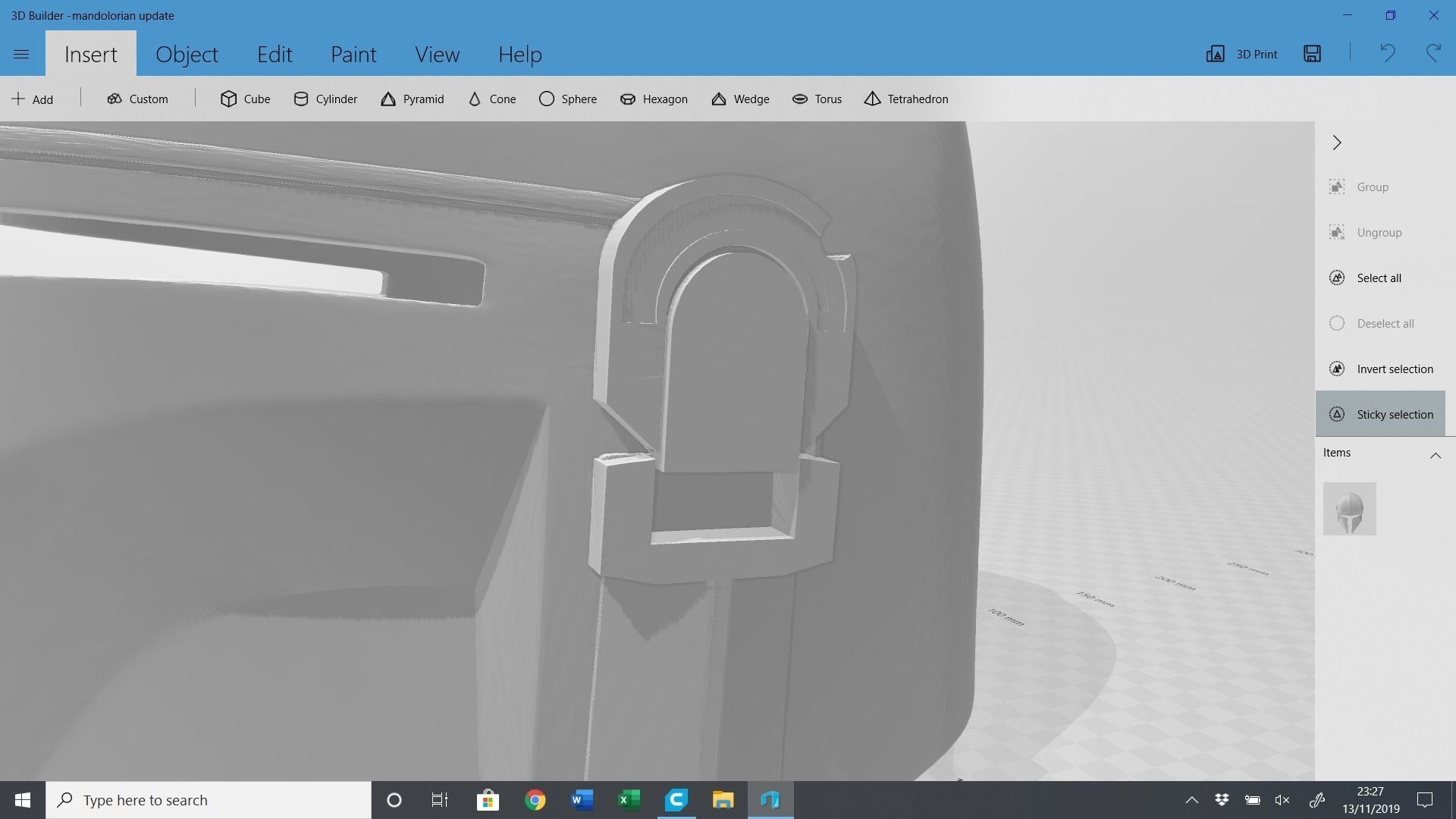Insert a Custom shape
This screenshot has width=1456, height=819.
(x=137, y=99)
